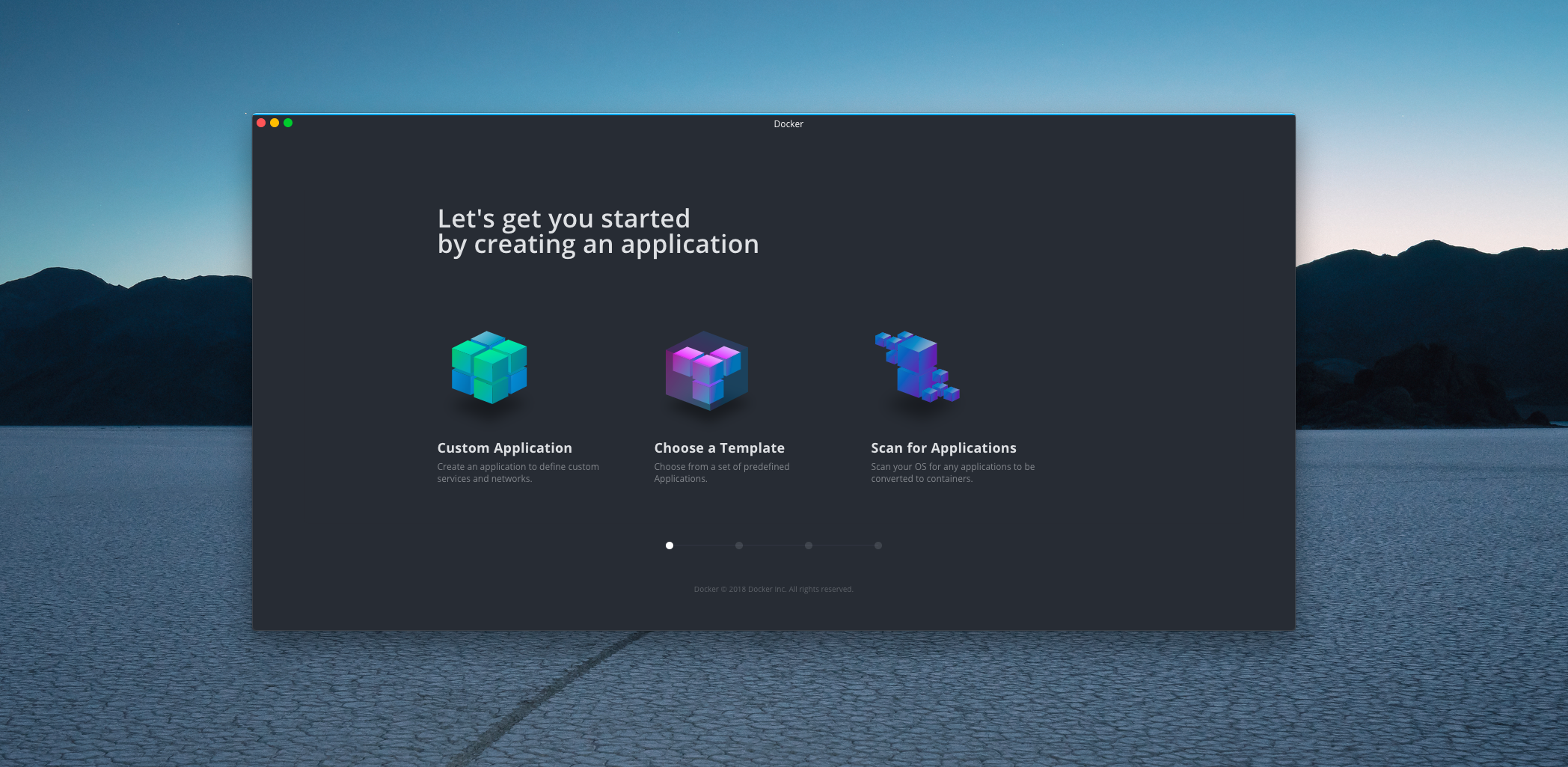Click the blue Scan for Applications cubes icon
The image size is (1568, 767).
coord(917,367)
